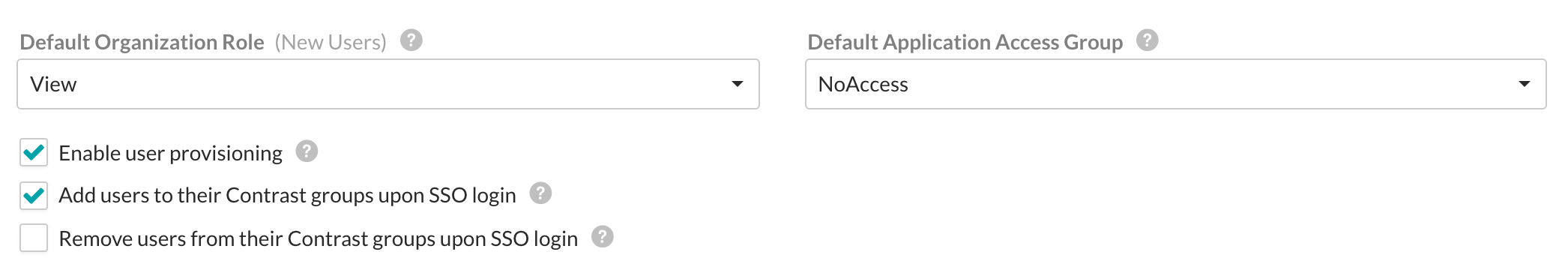1568x276 pixels.
Task: Click the arrow on the View dropdown
Action: [x=738, y=84]
